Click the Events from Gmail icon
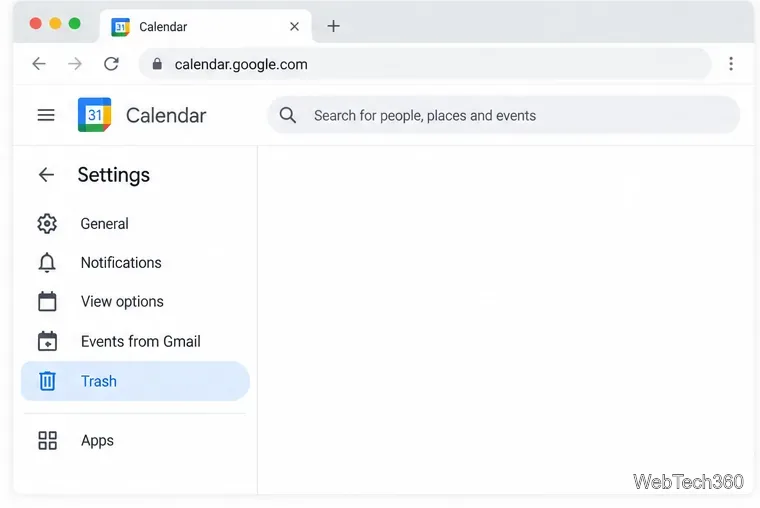 click(47, 341)
